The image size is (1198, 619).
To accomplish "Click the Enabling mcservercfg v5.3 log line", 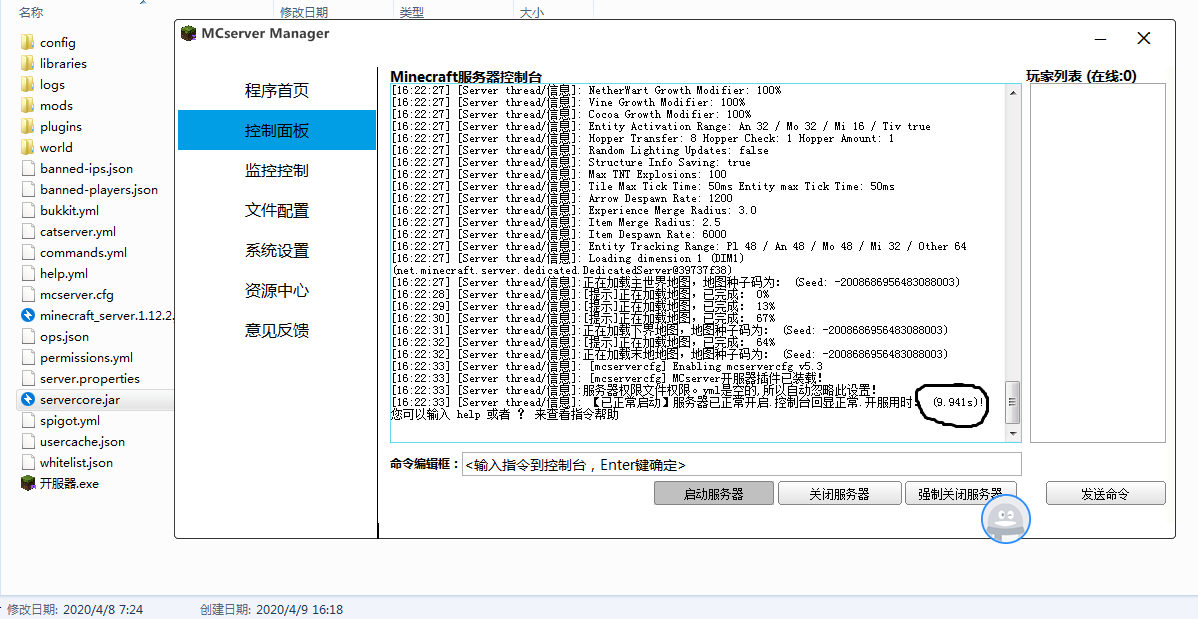I will tap(607, 366).
